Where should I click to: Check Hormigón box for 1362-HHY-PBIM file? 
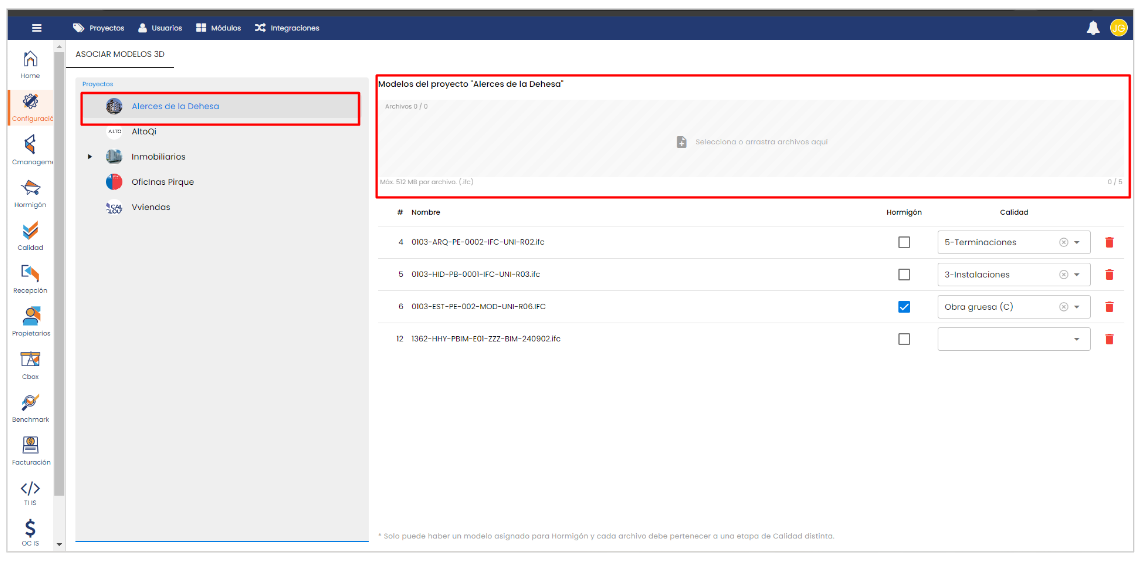point(904,339)
